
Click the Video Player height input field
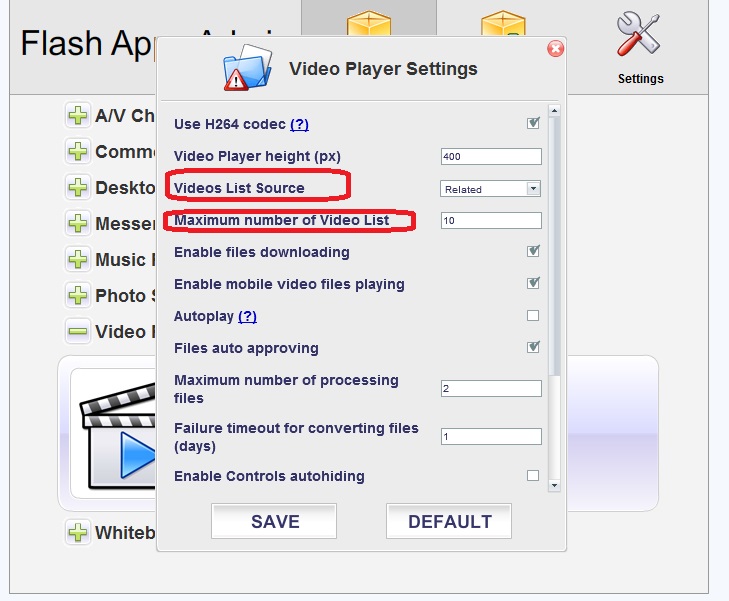coord(490,156)
